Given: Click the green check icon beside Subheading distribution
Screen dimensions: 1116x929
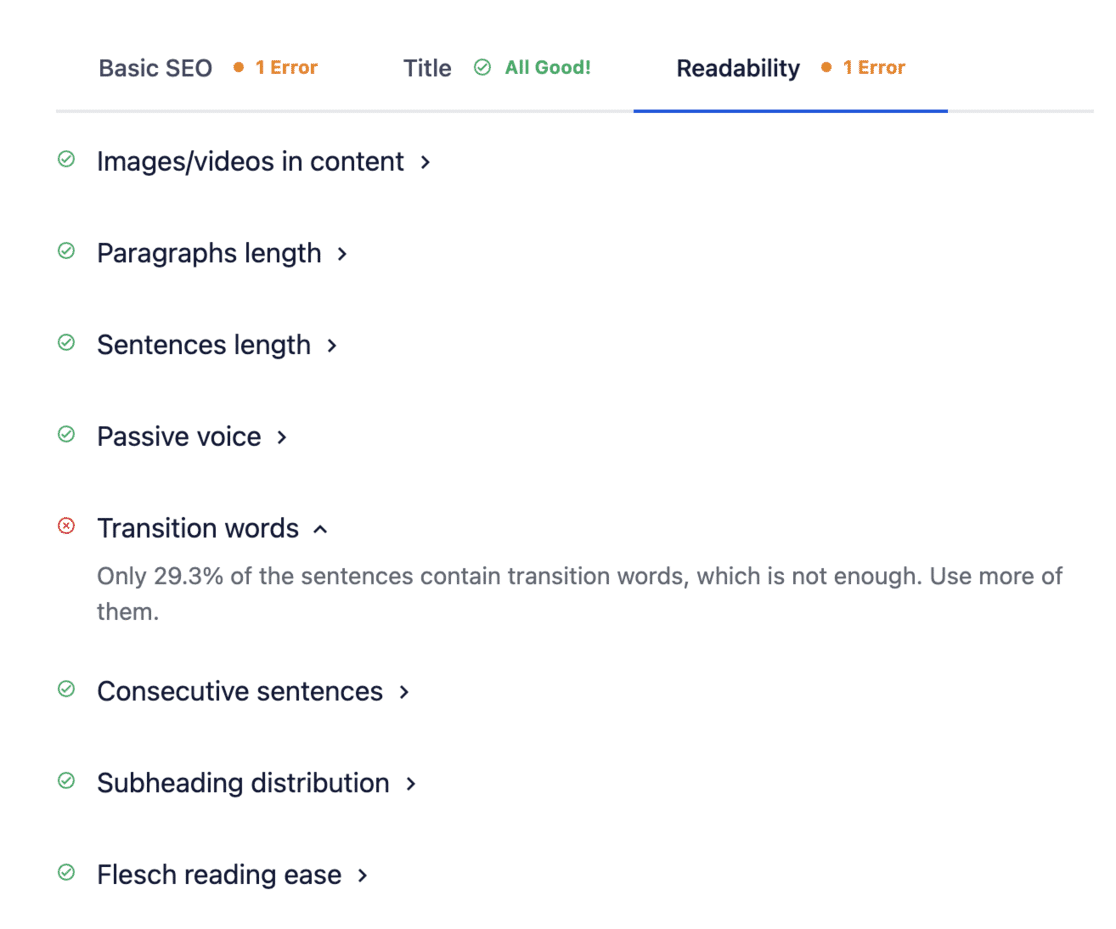Looking at the screenshot, I should click(66, 781).
